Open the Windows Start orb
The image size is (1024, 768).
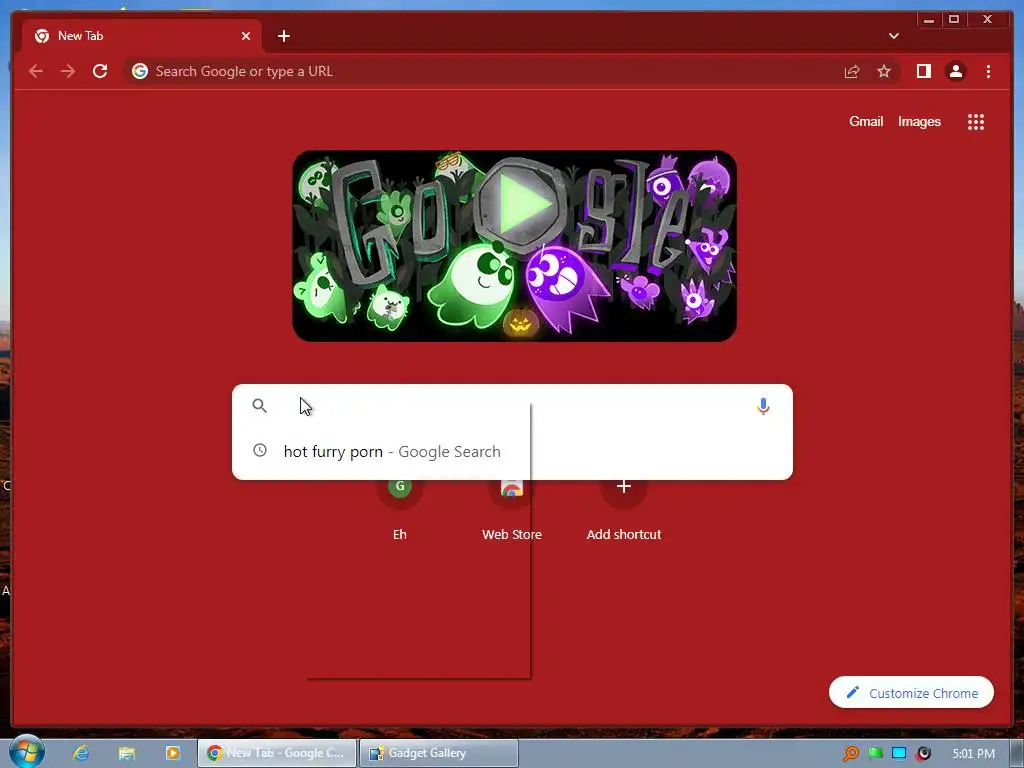coord(27,752)
